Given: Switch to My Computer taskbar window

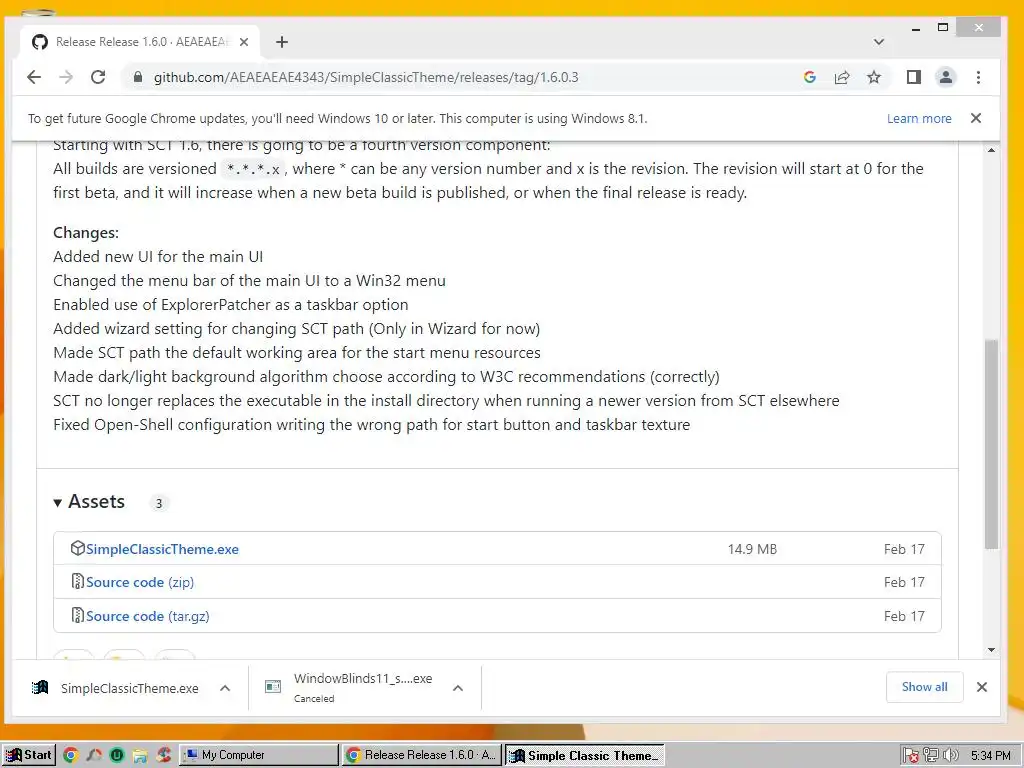Looking at the screenshot, I should (x=258, y=755).
